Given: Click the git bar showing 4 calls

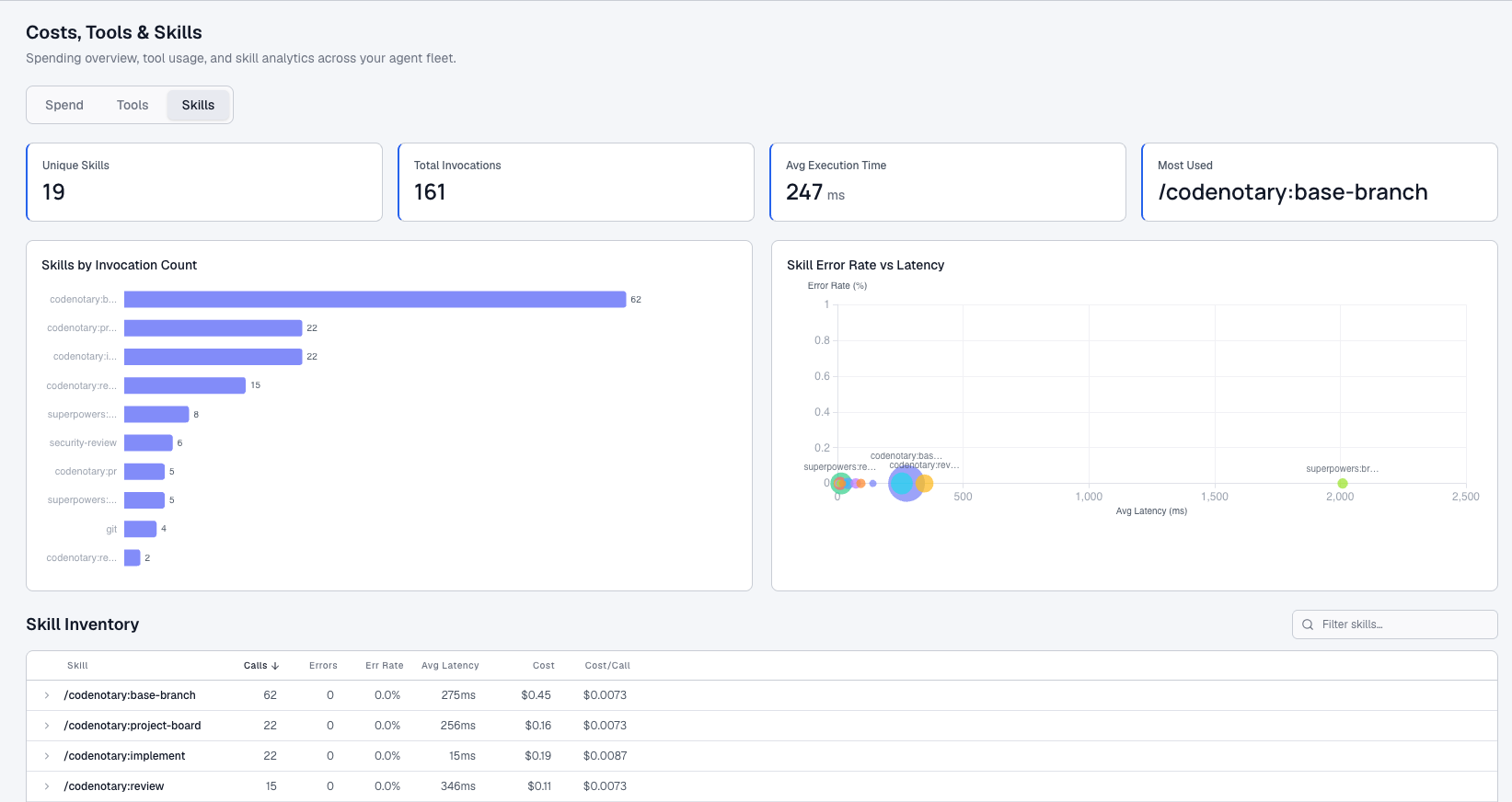Looking at the screenshot, I should pos(140,529).
